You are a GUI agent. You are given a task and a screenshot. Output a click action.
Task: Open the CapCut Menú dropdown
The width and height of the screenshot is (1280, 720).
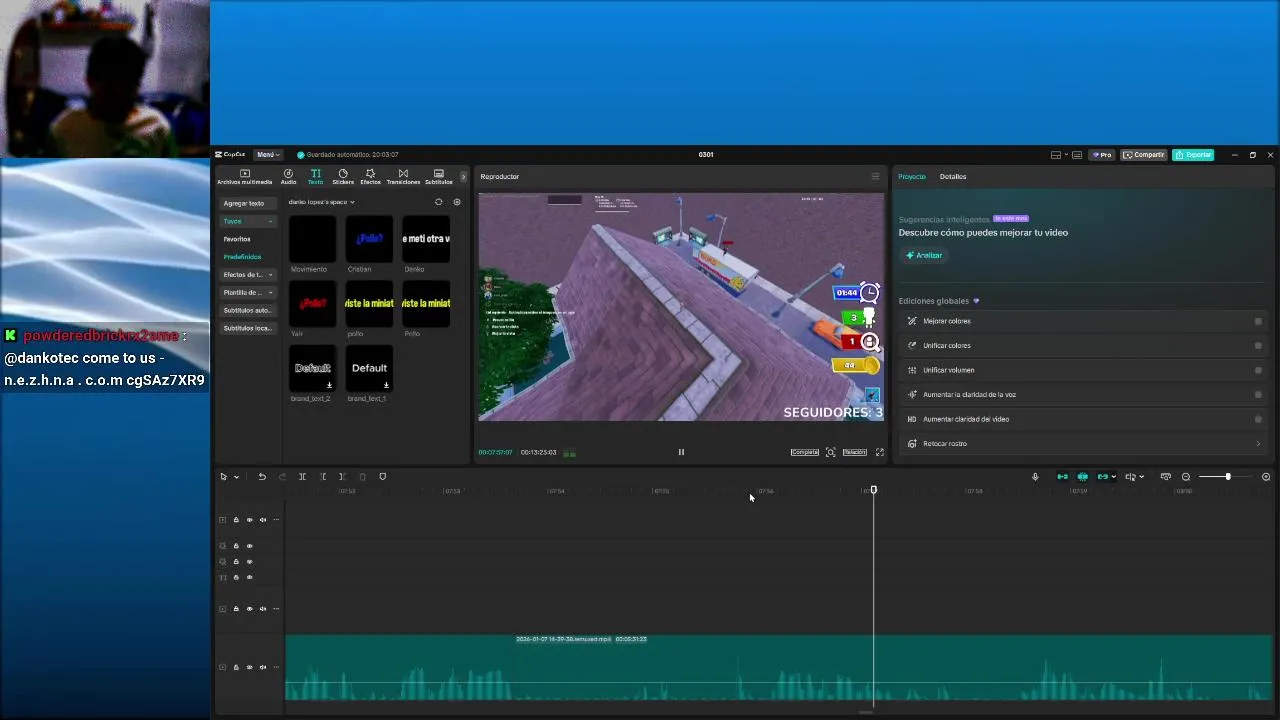coord(267,155)
